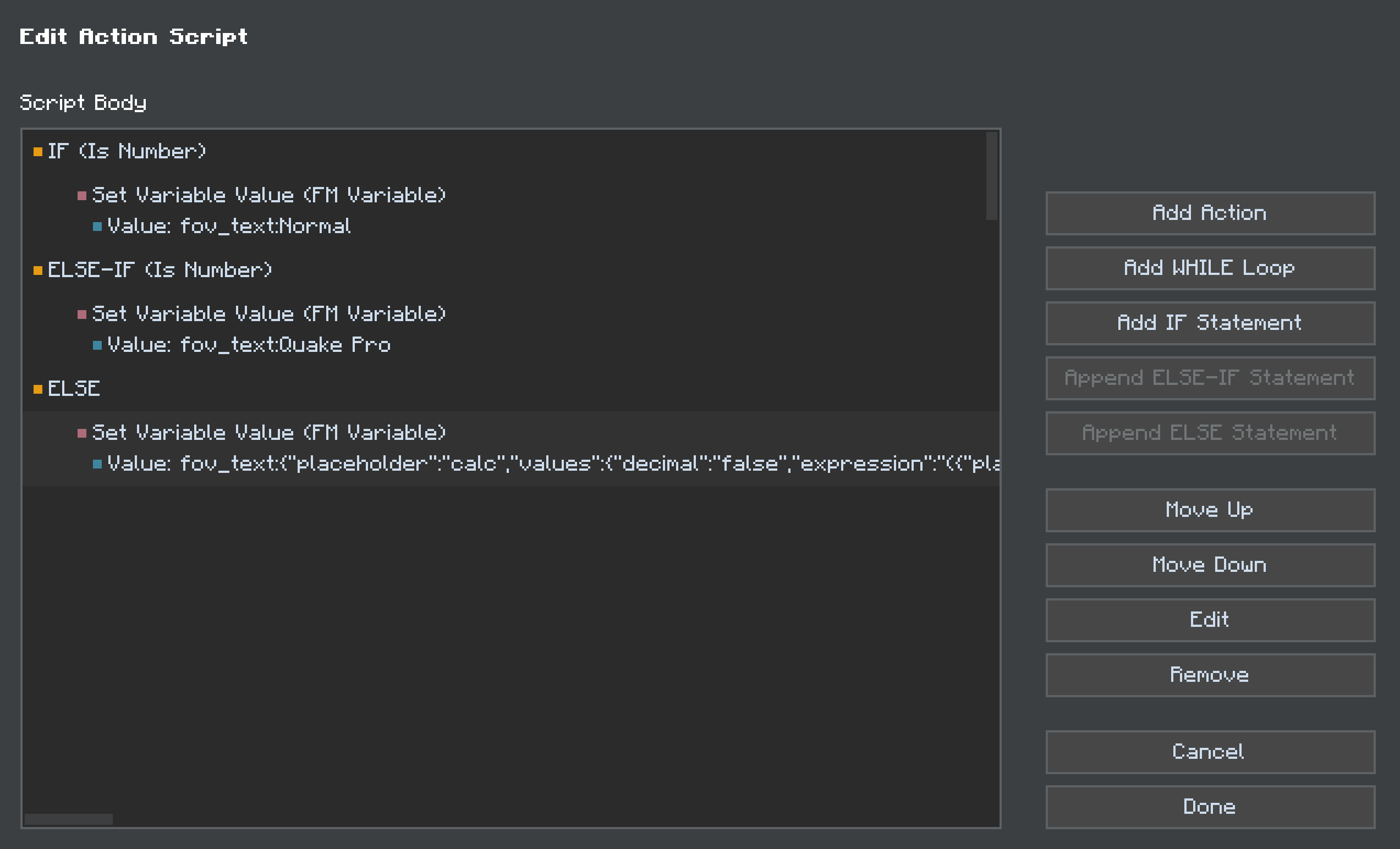Click the blue marker beside Value: fov_text:Normal
This screenshot has width=1400, height=849.
[x=97, y=227]
